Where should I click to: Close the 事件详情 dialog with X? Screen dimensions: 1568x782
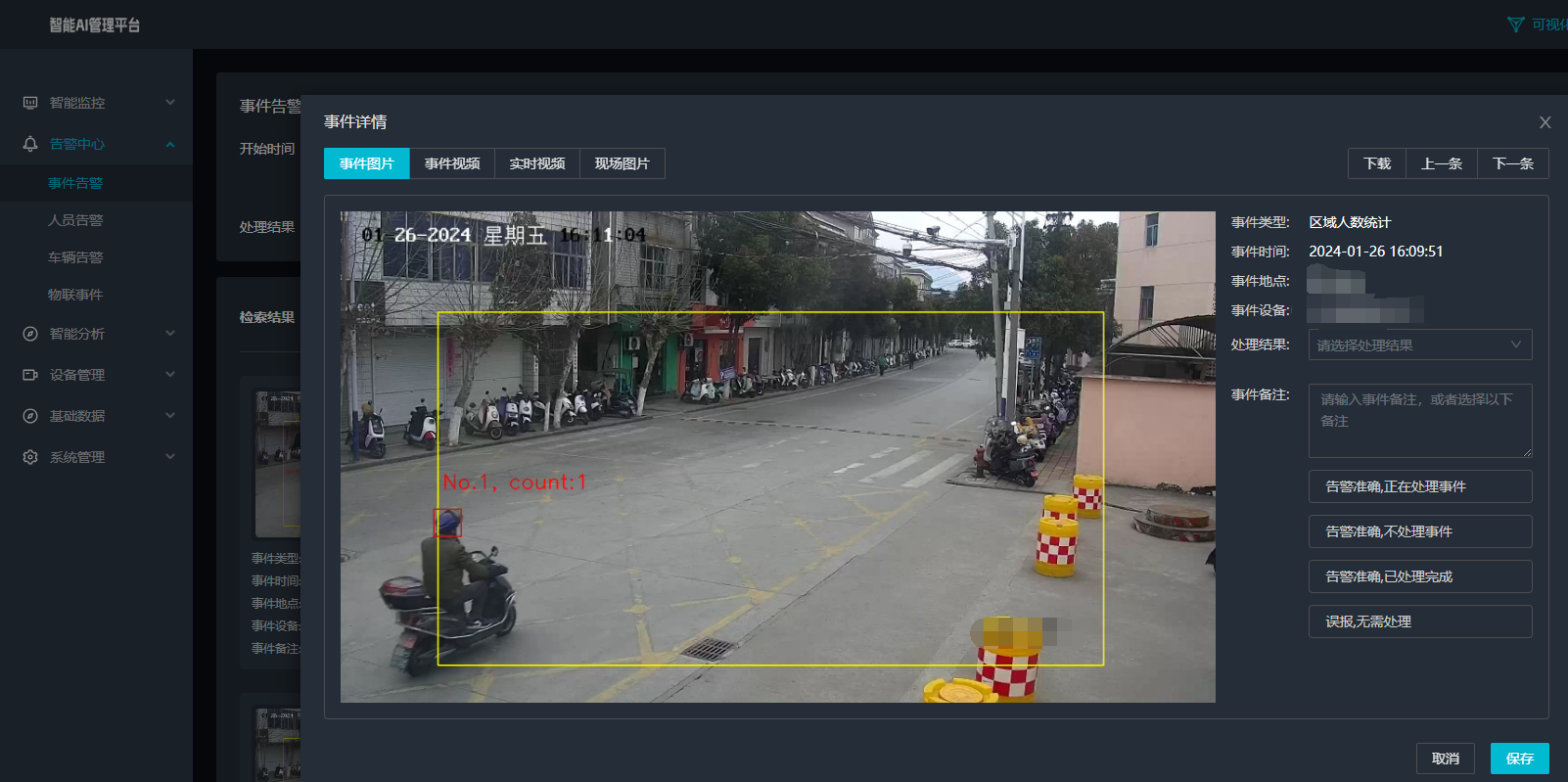[x=1545, y=122]
